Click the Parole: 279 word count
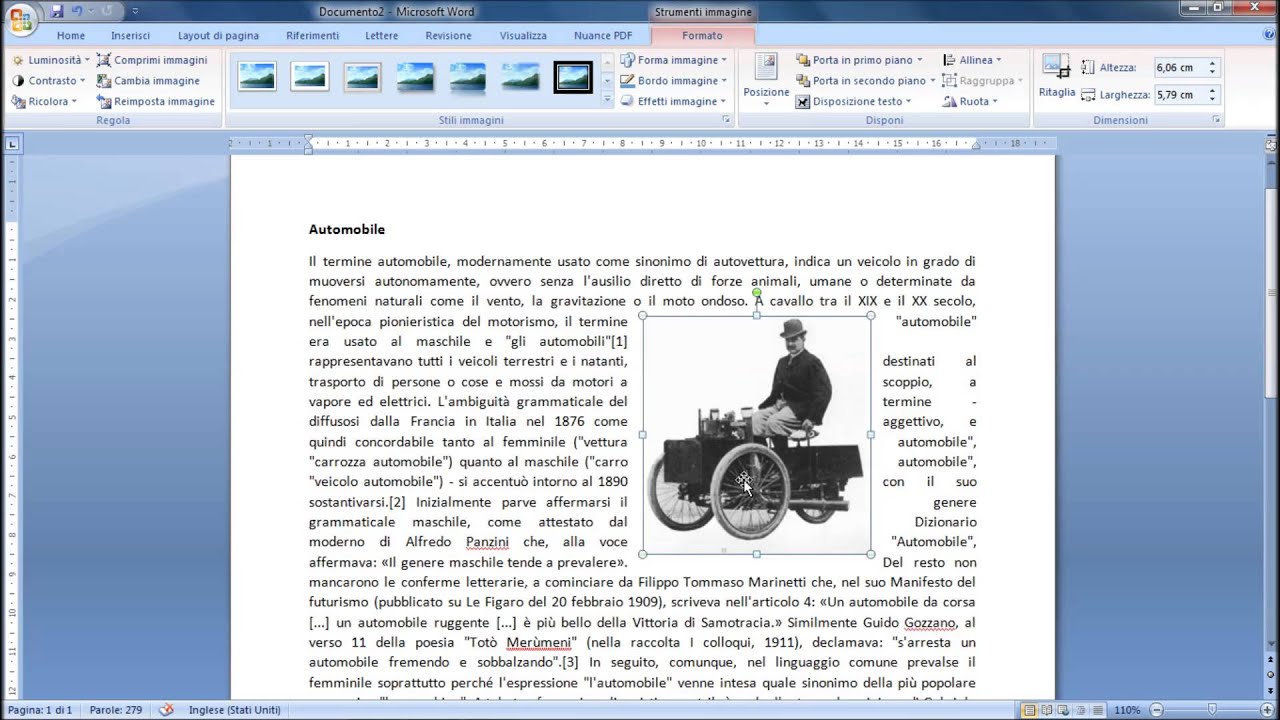Screen dimensions: 1280x720 [x=114, y=710]
